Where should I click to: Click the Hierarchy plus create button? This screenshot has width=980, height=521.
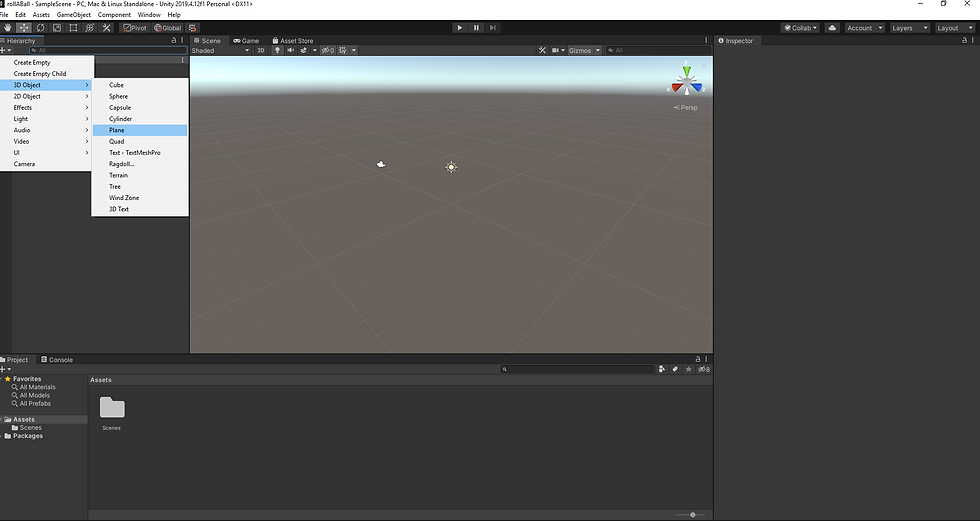(x=6, y=51)
